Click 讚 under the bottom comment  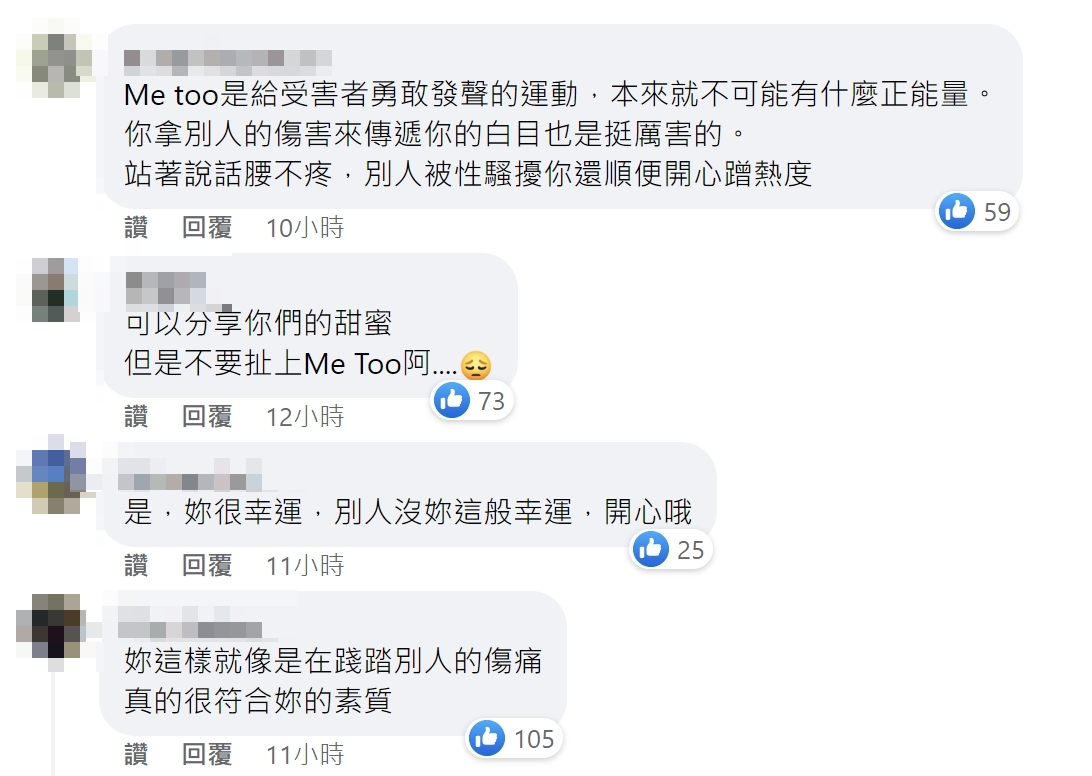(135, 756)
